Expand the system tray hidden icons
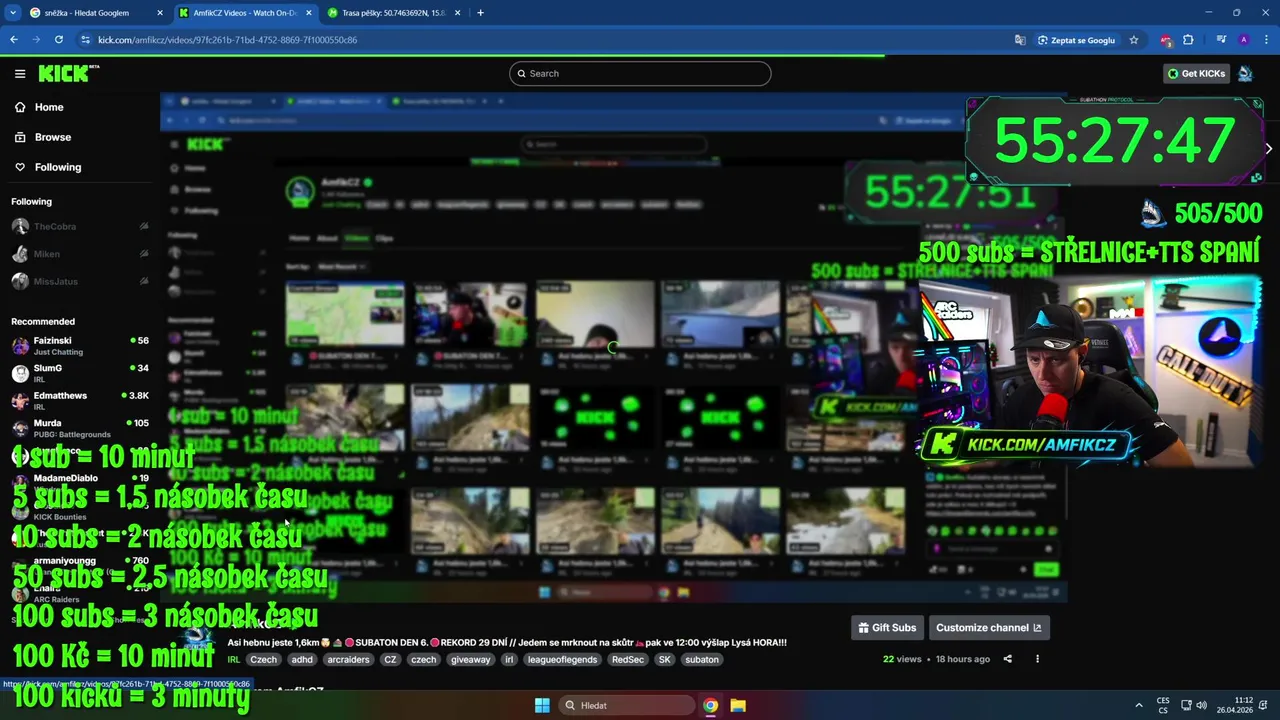 point(1138,705)
